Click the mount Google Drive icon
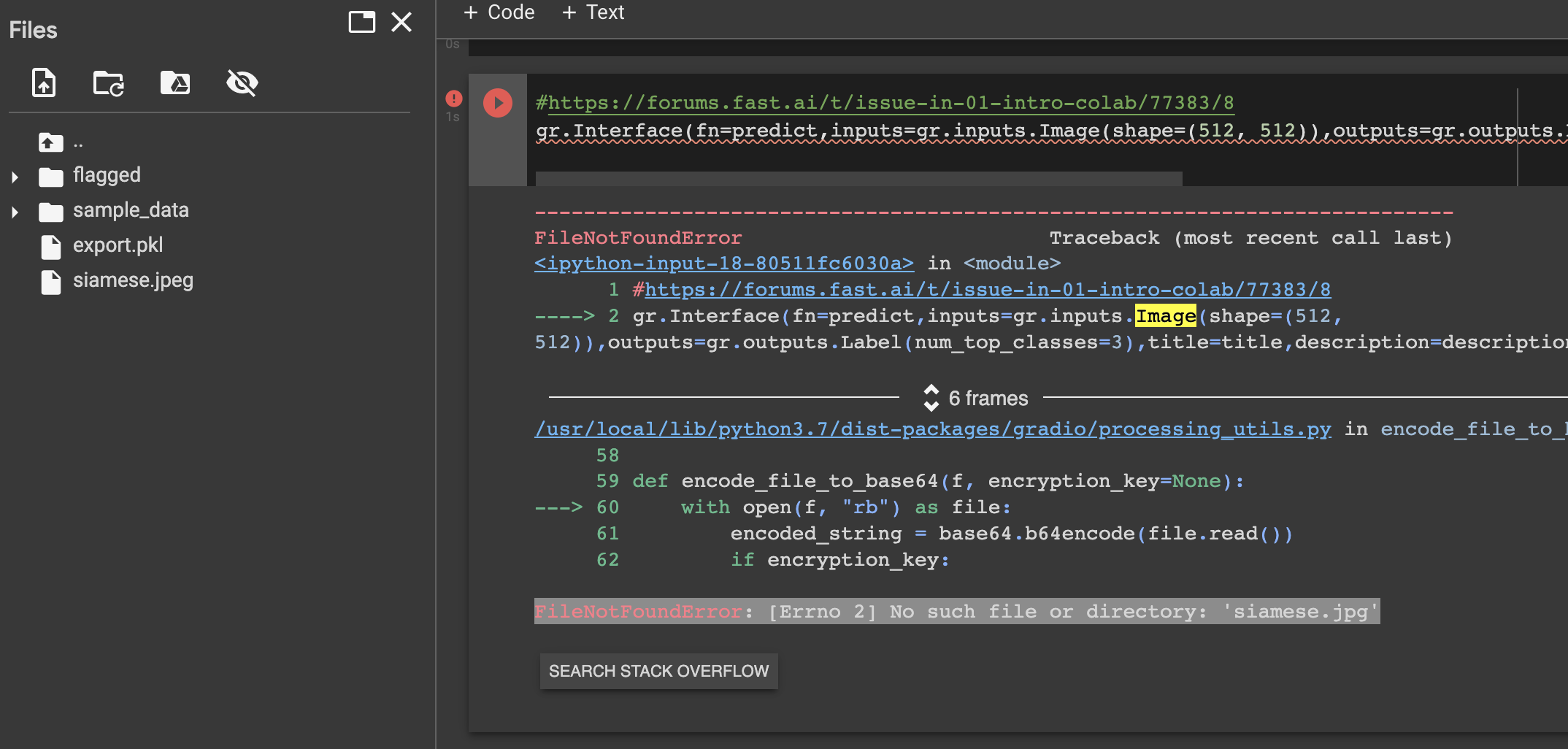Screen dimensions: 1568x749 coord(175,83)
